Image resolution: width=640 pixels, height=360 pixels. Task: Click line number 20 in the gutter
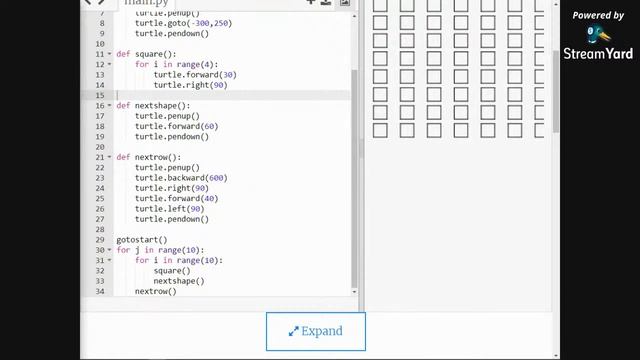(x=100, y=147)
